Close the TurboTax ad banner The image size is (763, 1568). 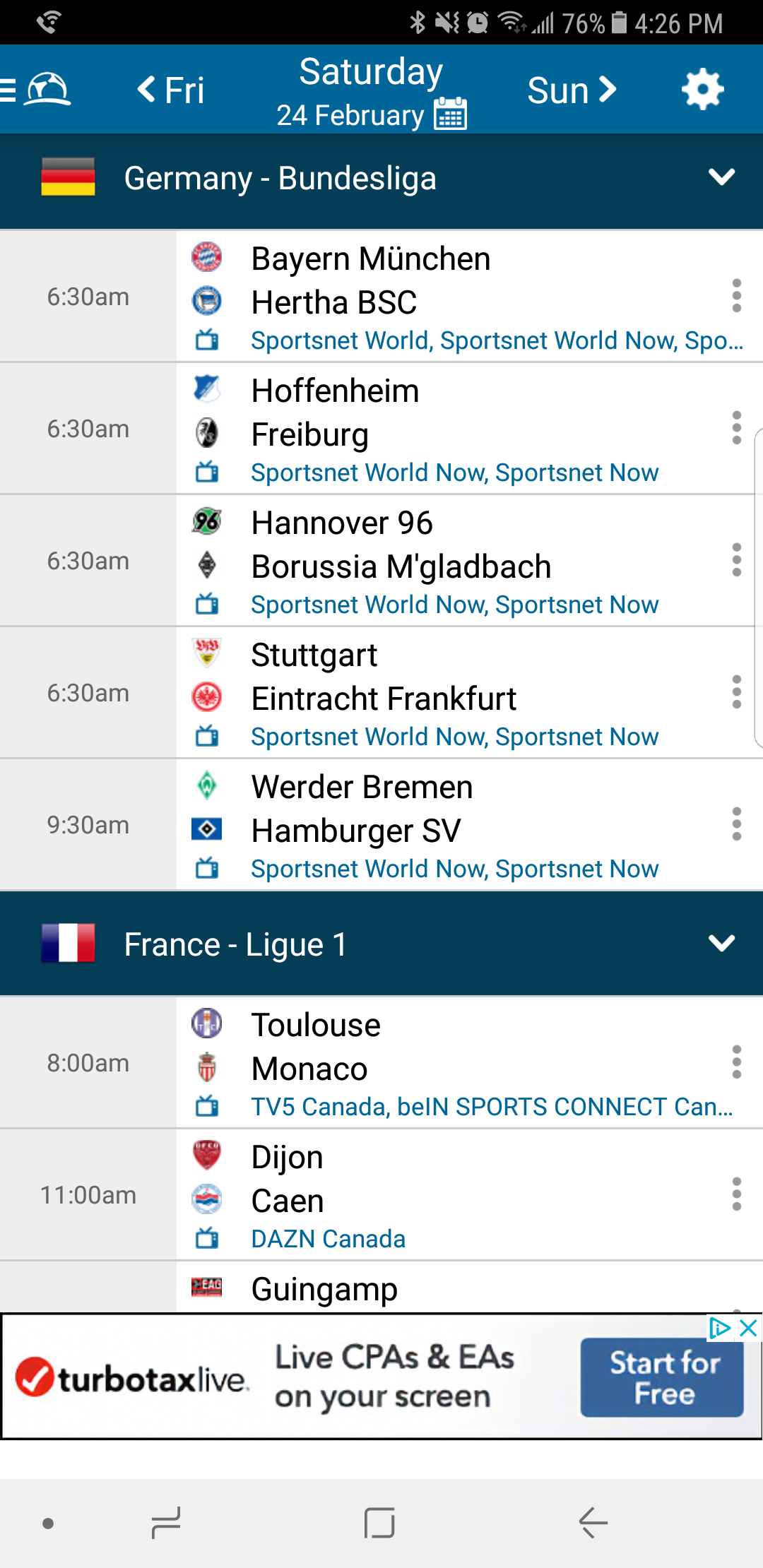coord(748,1329)
